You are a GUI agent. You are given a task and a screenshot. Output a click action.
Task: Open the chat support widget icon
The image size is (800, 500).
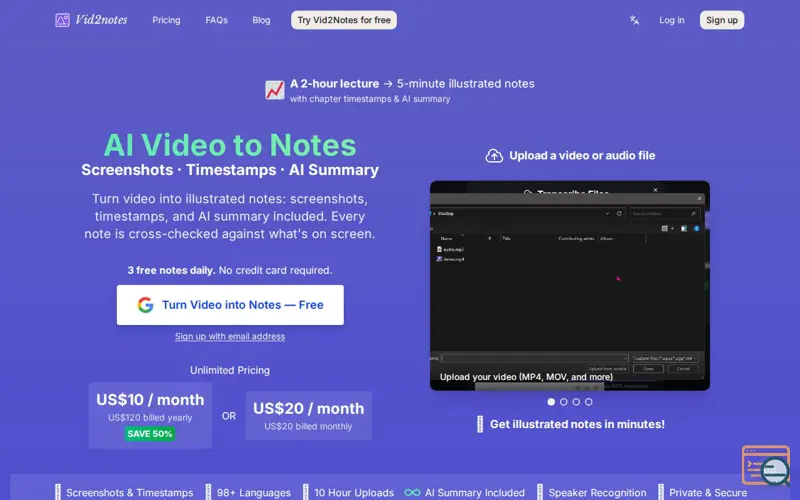click(766, 465)
